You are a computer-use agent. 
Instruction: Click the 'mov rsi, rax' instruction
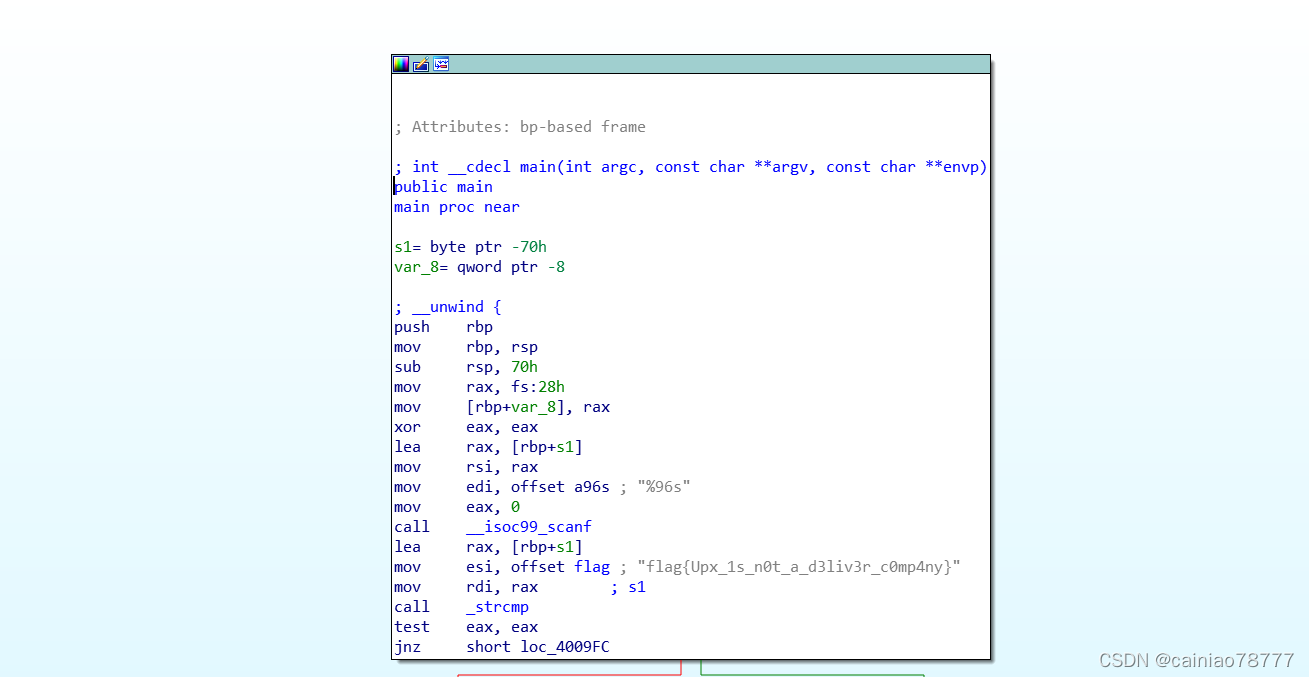[466, 467]
